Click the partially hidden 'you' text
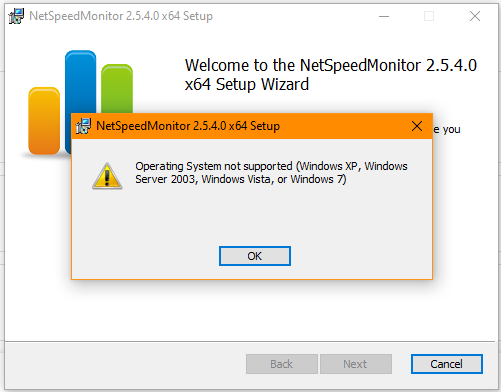The image size is (501, 392). pyautogui.click(x=451, y=129)
